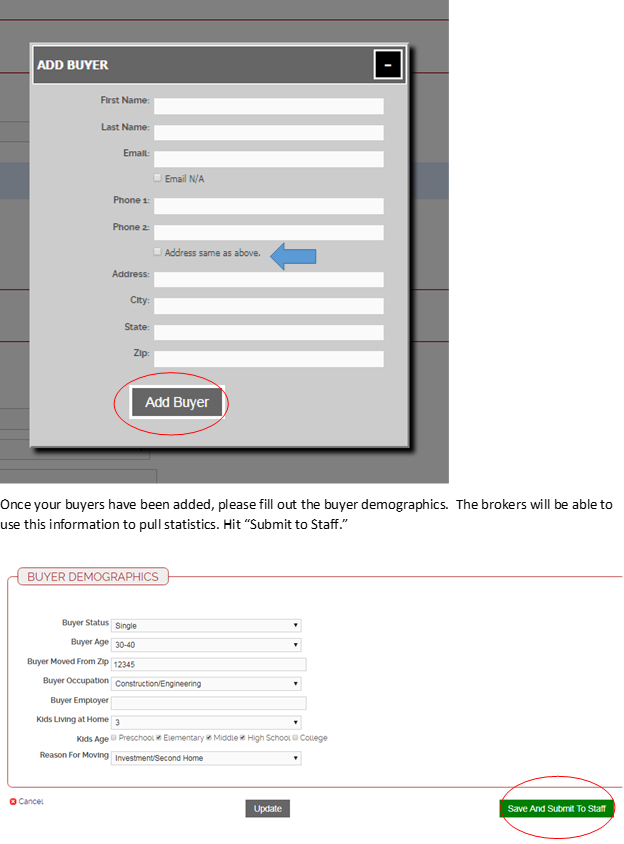Minimize the Add Buyer dialog
Image resolution: width=624 pixels, height=844 pixels.
coord(388,65)
